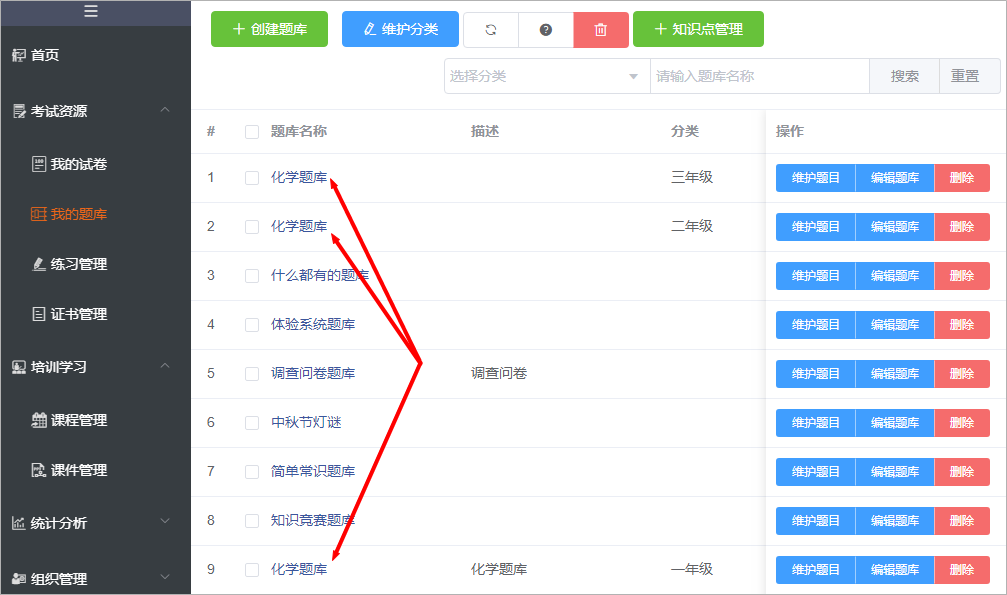Open the 选择分类 category dropdown
Viewport: 1007px width, 595px height.
547,76
